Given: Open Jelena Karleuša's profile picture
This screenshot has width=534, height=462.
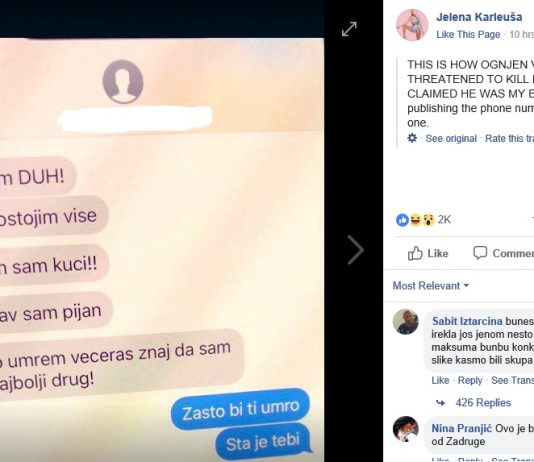Looking at the screenshot, I should click(412, 25).
